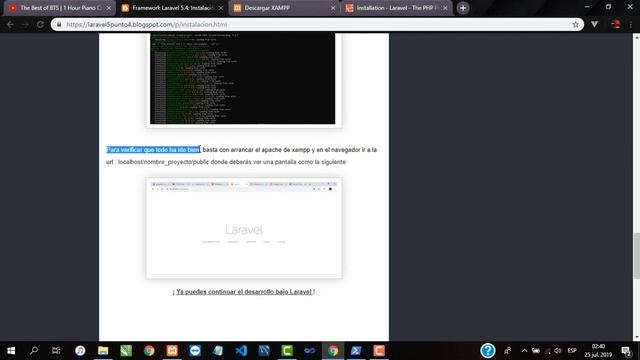Open XAMPP control panel from taskbar

click(172, 351)
